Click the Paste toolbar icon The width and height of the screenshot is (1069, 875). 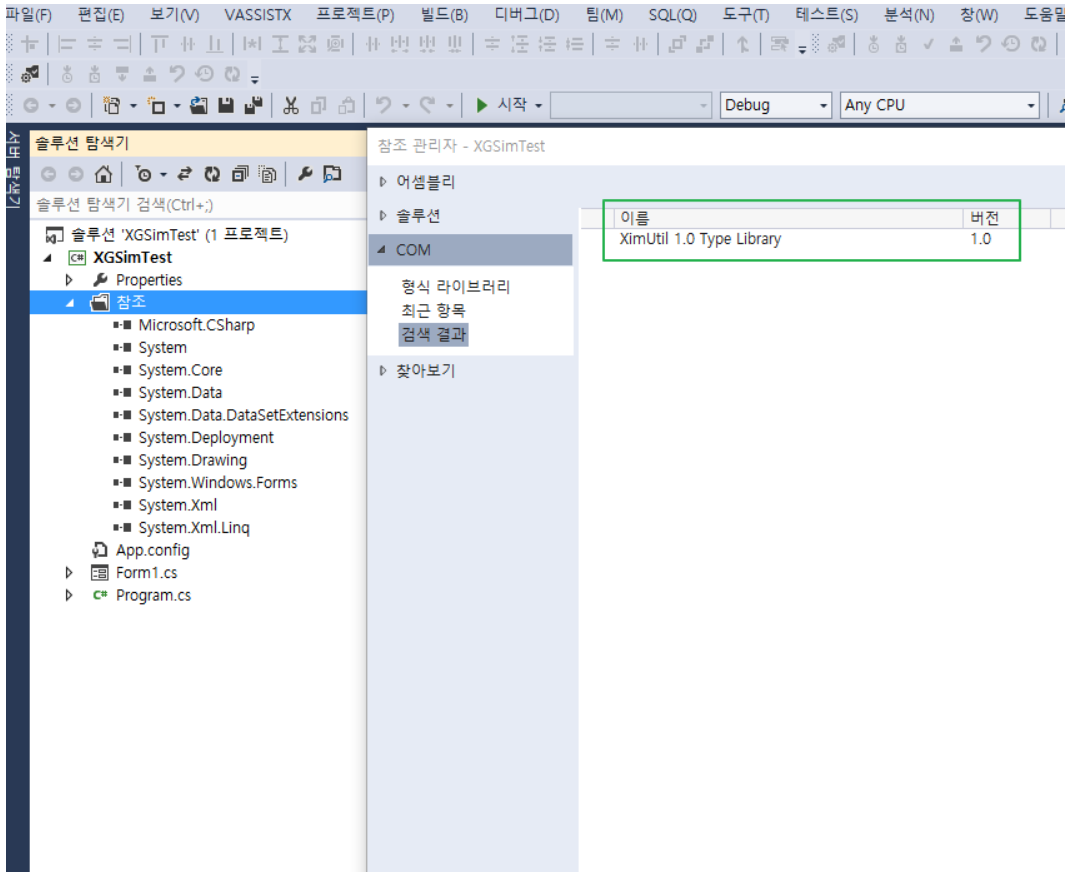[x=344, y=106]
